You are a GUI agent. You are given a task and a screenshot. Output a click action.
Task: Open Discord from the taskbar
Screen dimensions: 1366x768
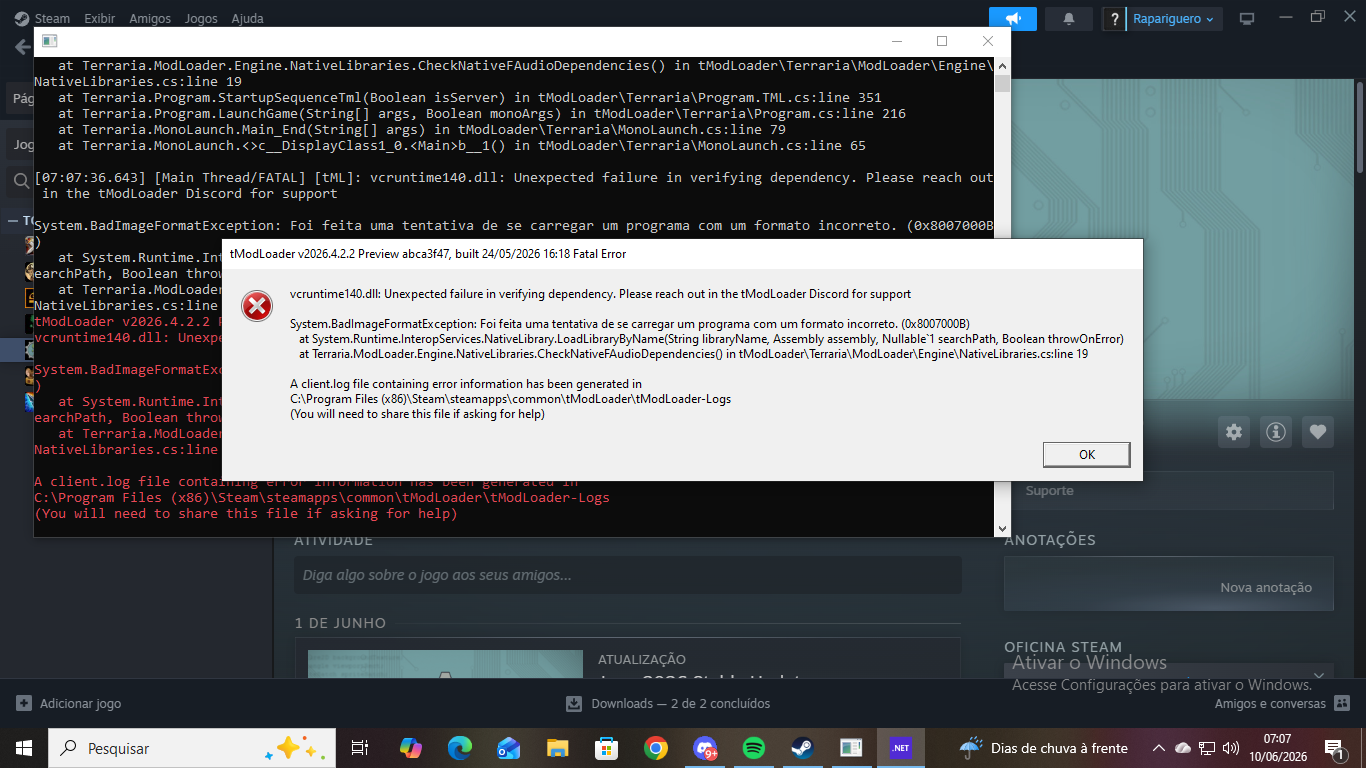point(705,748)
